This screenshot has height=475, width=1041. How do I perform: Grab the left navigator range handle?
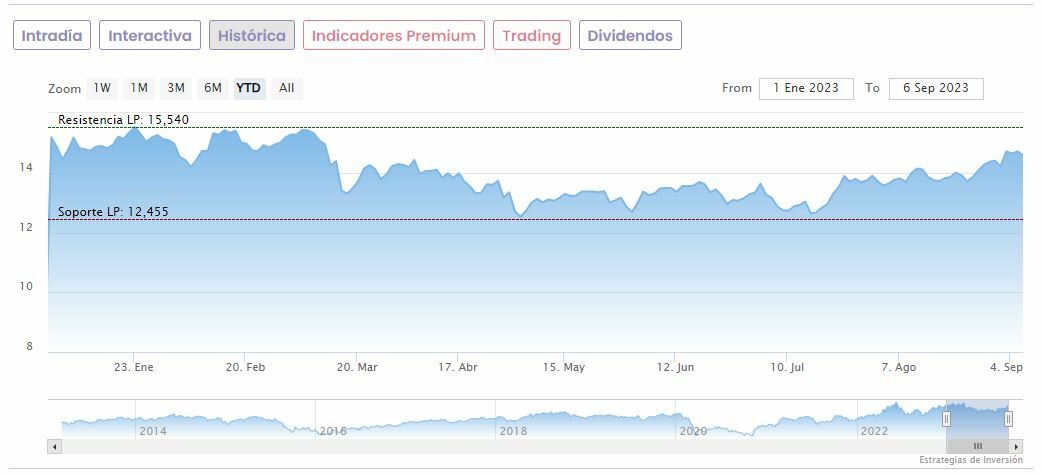pos(946,419)
